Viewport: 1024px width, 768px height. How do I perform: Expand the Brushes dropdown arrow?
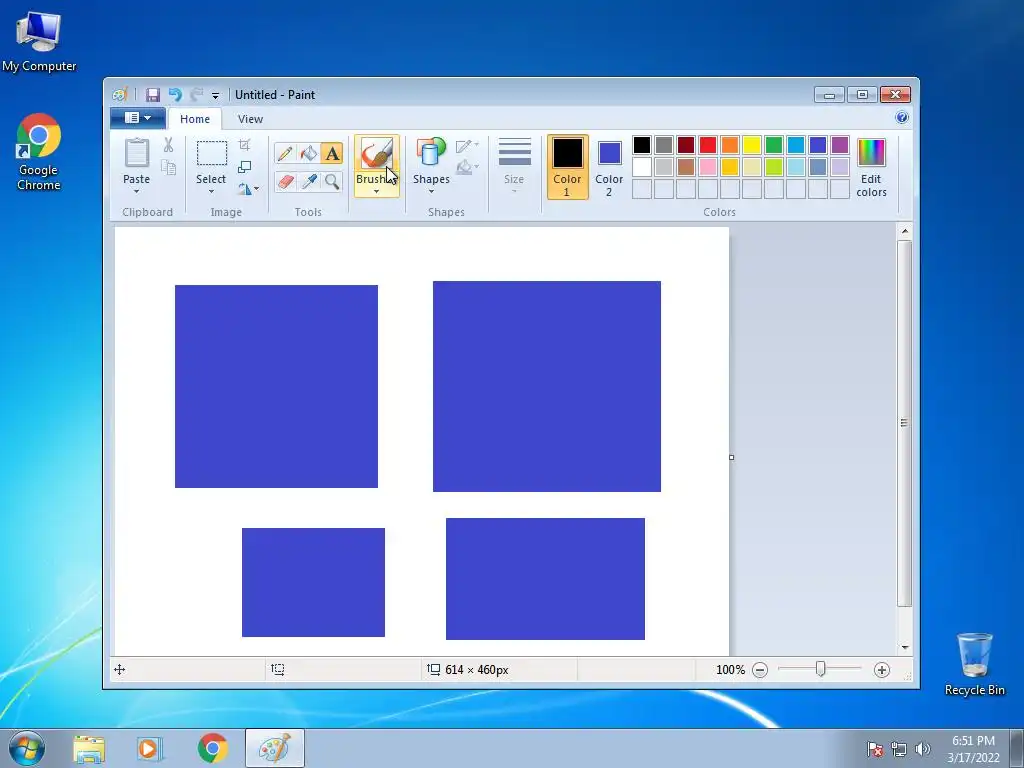pyautogui.click(x=376, y=191)
